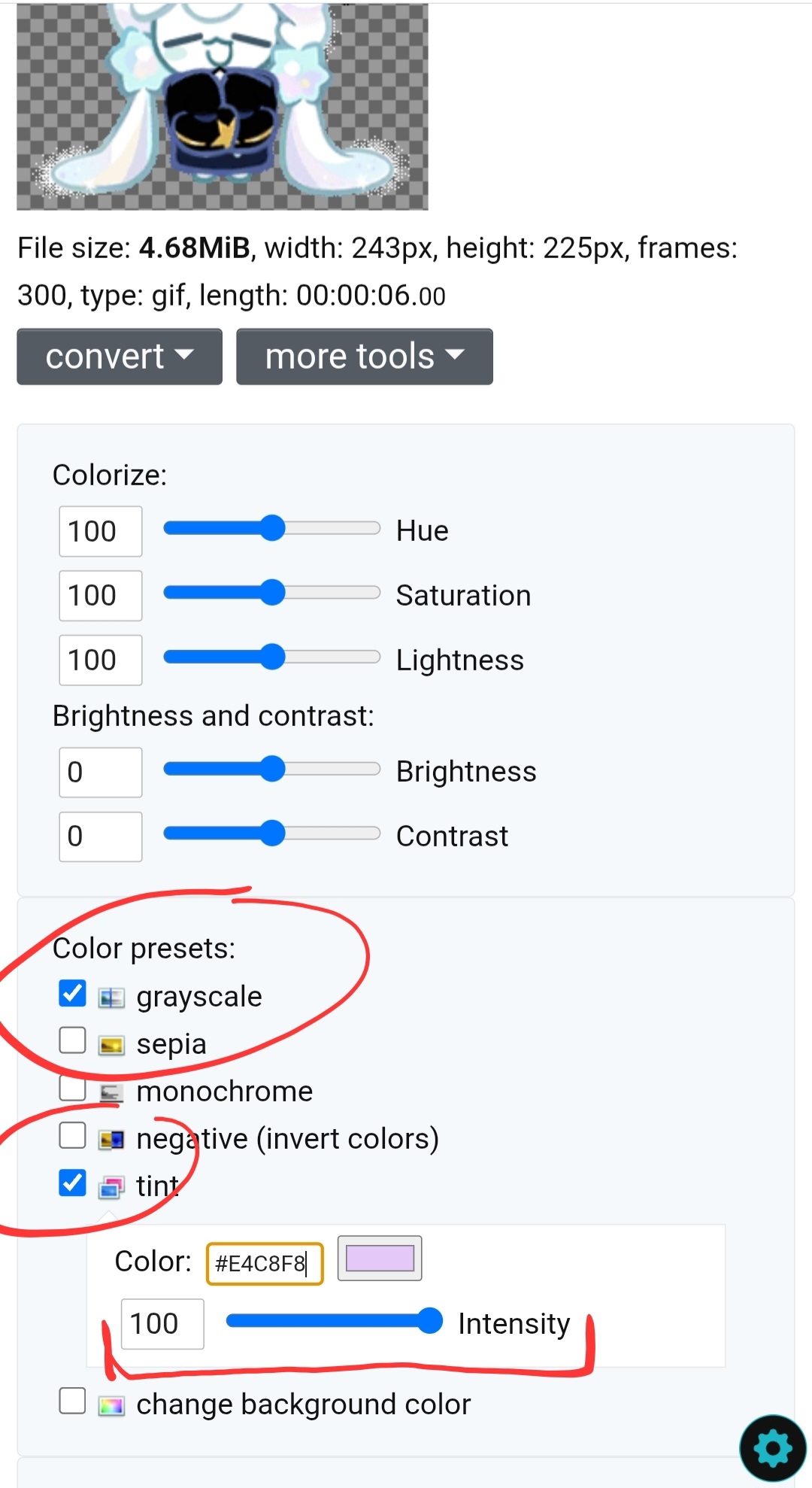Screen dimensions: 812x1488
Task: Click the sepia preset icon
Action: pyautogui.click(x=111, y=1045)
